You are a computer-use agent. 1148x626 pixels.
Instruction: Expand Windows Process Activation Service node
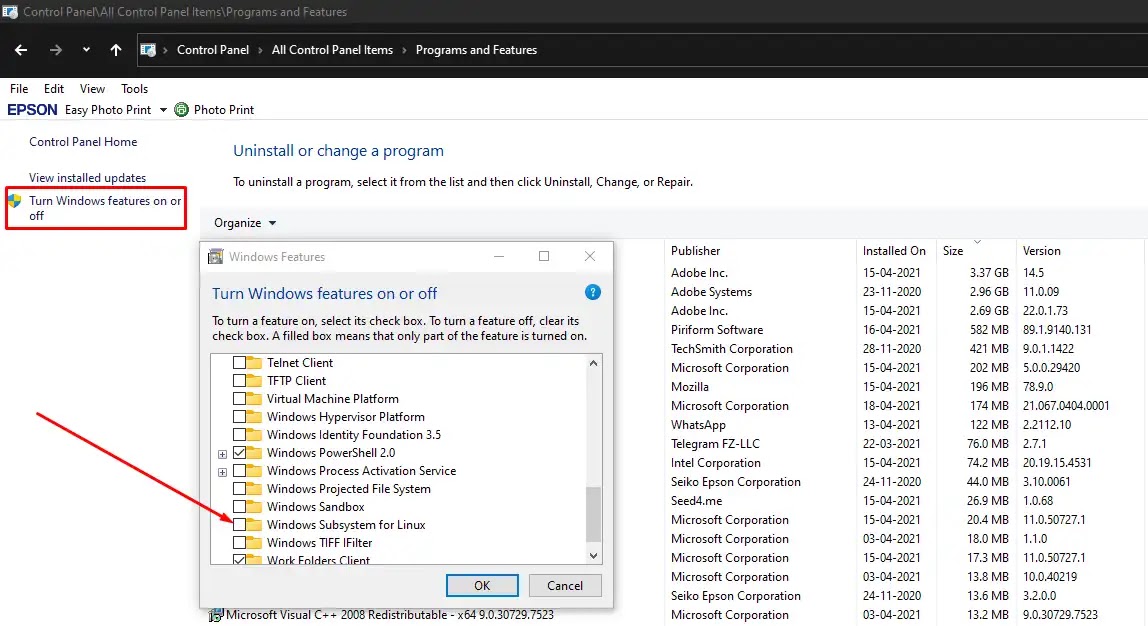click(x=223, y=472)
